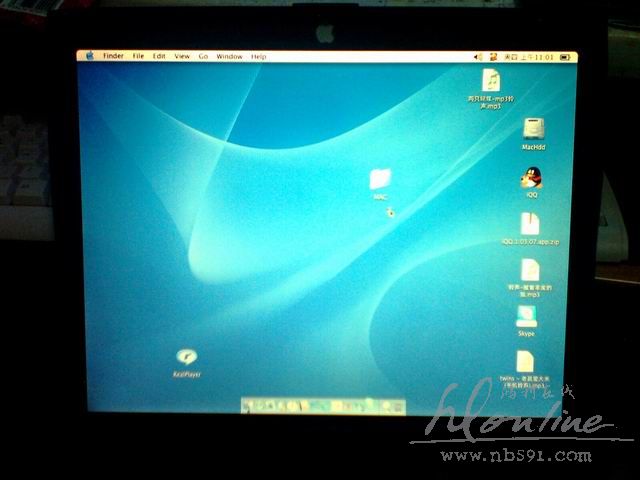
Task: Click the iQQ label under the penguin
Action: [531, 195]
